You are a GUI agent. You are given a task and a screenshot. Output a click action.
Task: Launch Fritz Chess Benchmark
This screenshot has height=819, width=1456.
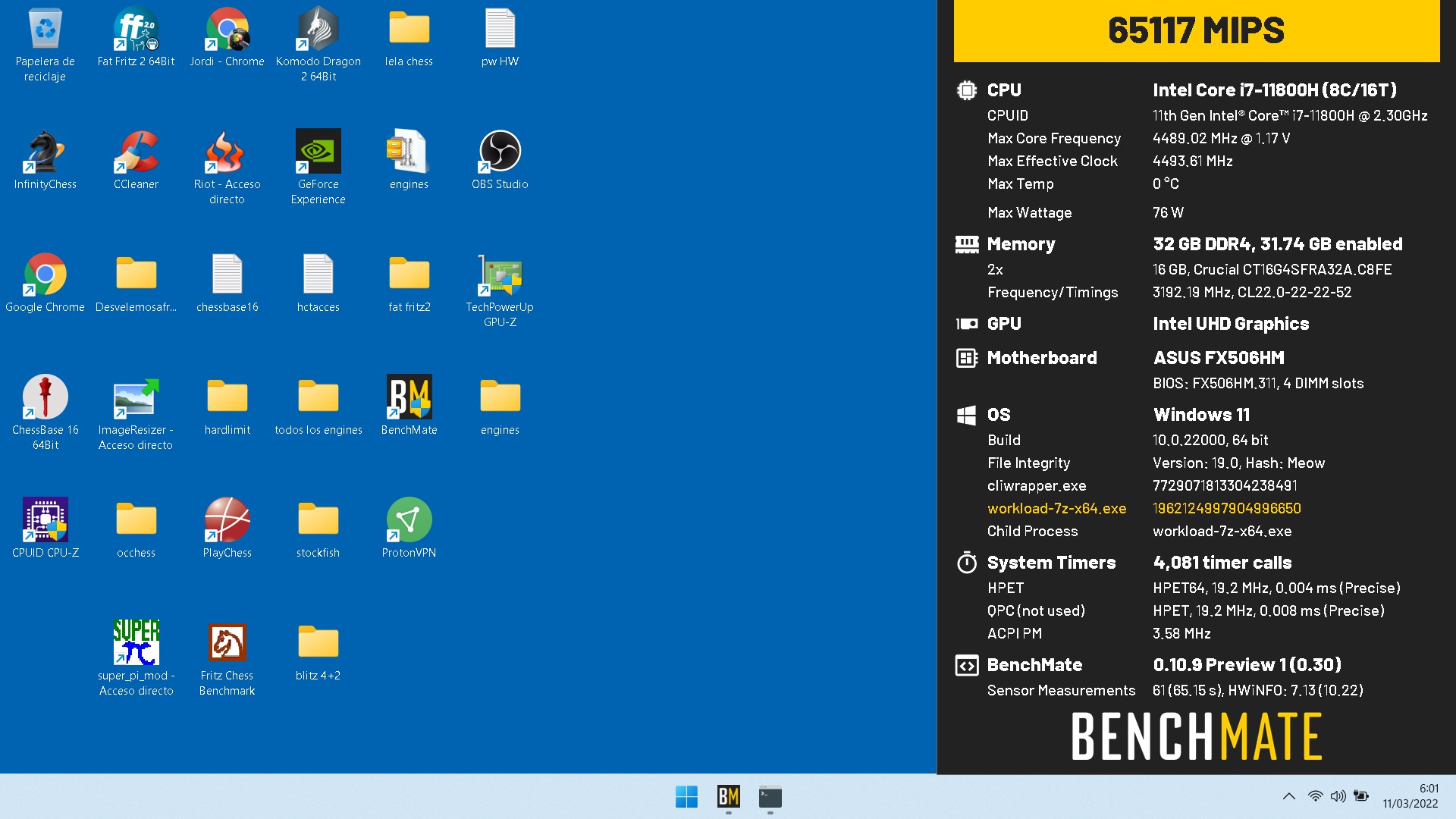click(227, 658)
